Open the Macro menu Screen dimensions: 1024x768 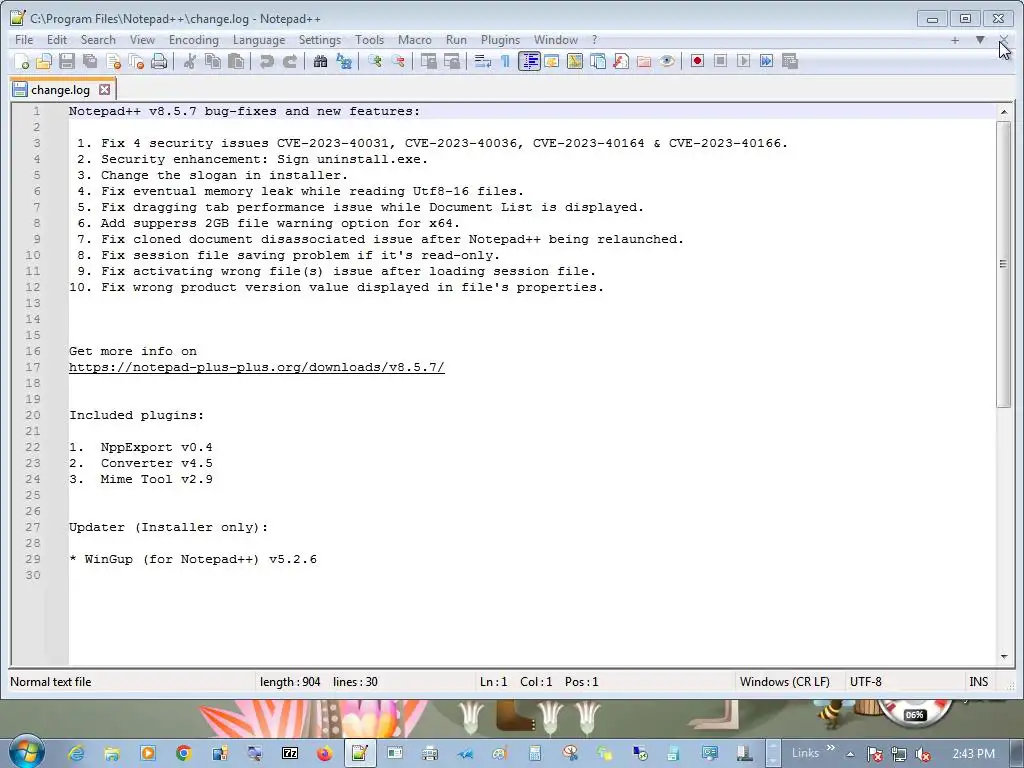(x=415, y=40)
